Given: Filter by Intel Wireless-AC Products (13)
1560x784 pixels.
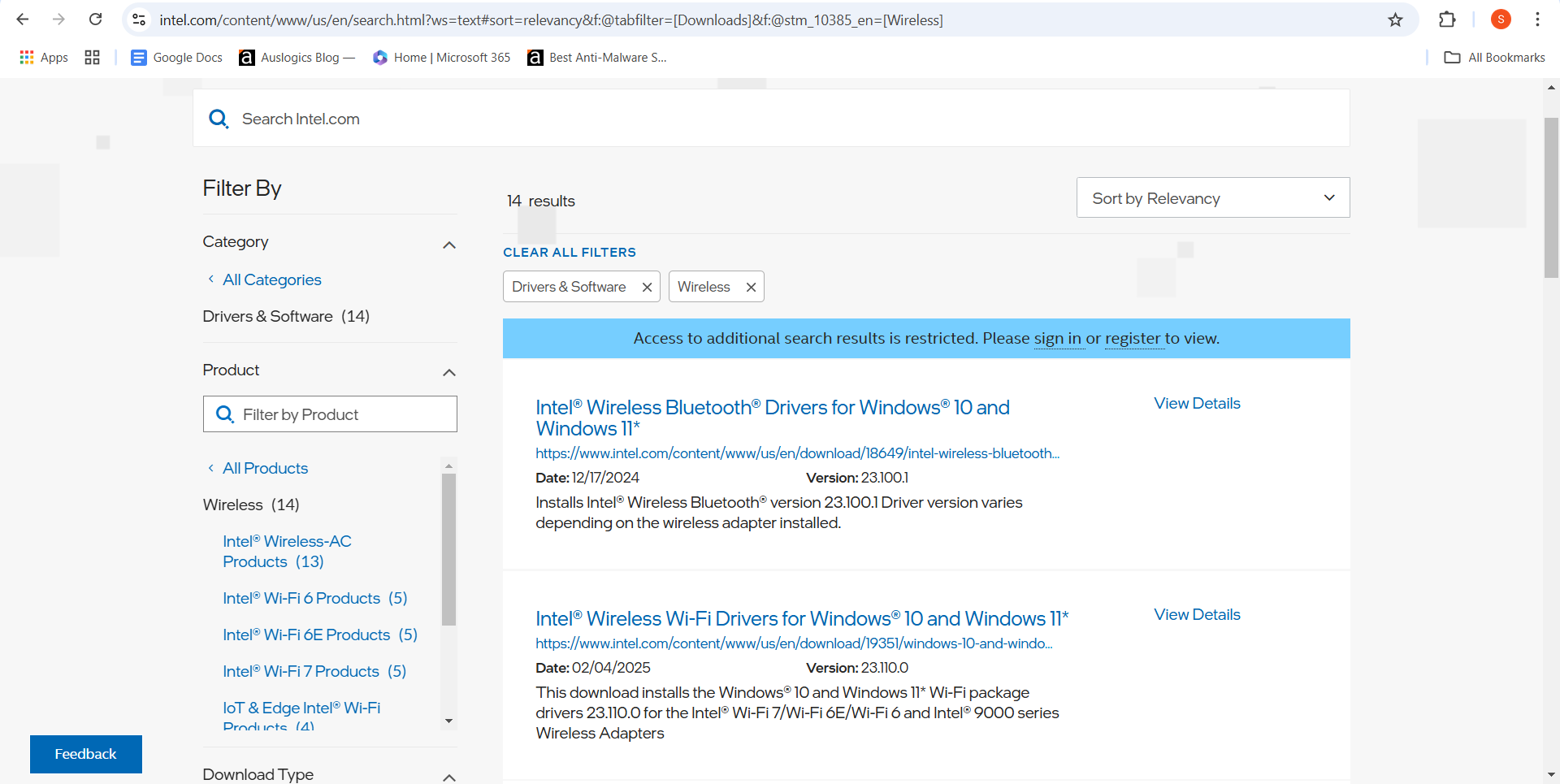Looking at the screenshot, I should coord(287,552).
